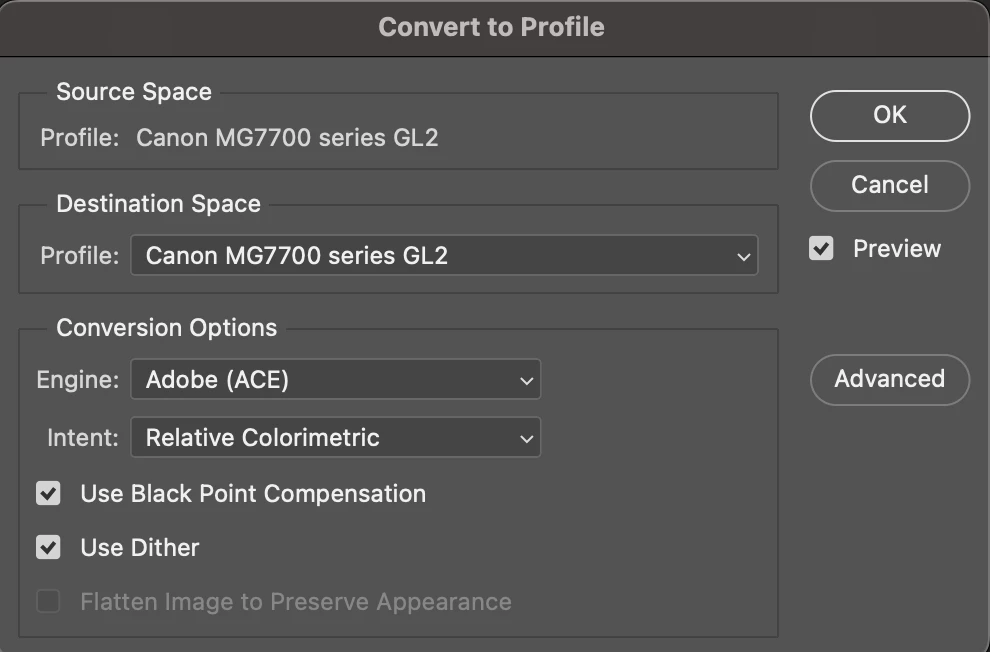Click the Source Space profile name text

click(287, 137)
